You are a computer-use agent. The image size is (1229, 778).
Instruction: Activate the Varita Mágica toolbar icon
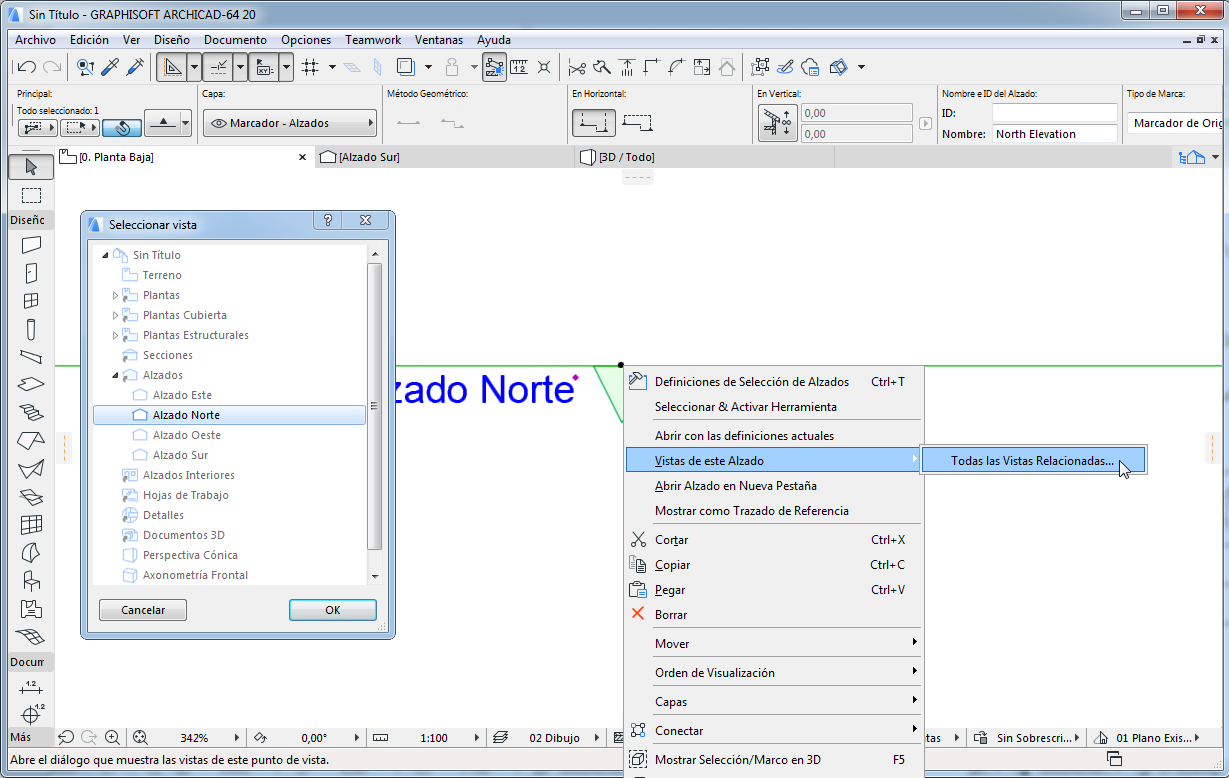coord(601,67)
